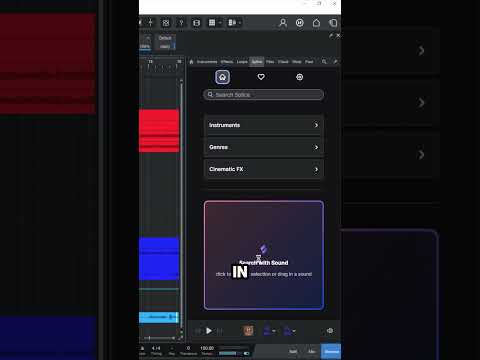The image size is (480, 360).
Task: Toggle the Browse panel button
Action: click(331, 351)
